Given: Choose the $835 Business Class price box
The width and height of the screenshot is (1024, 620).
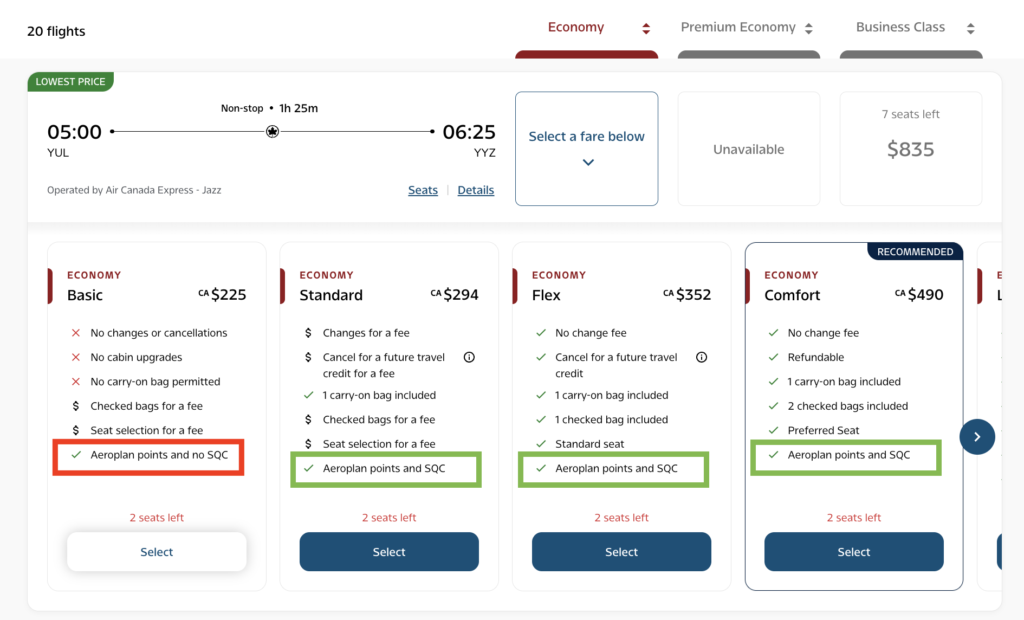Looking at the screenshot, I should point(910,149).
